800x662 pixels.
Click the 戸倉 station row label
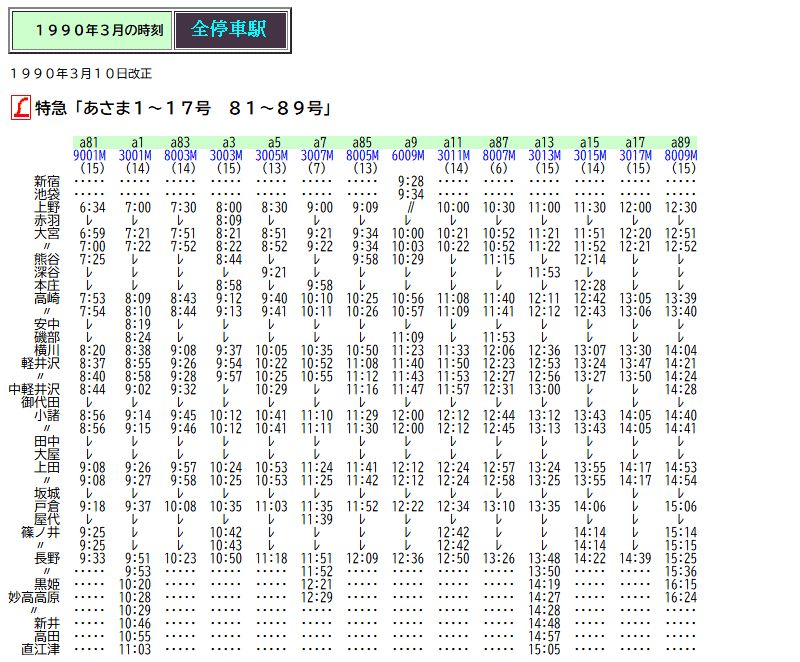click(x=47, y=506)
